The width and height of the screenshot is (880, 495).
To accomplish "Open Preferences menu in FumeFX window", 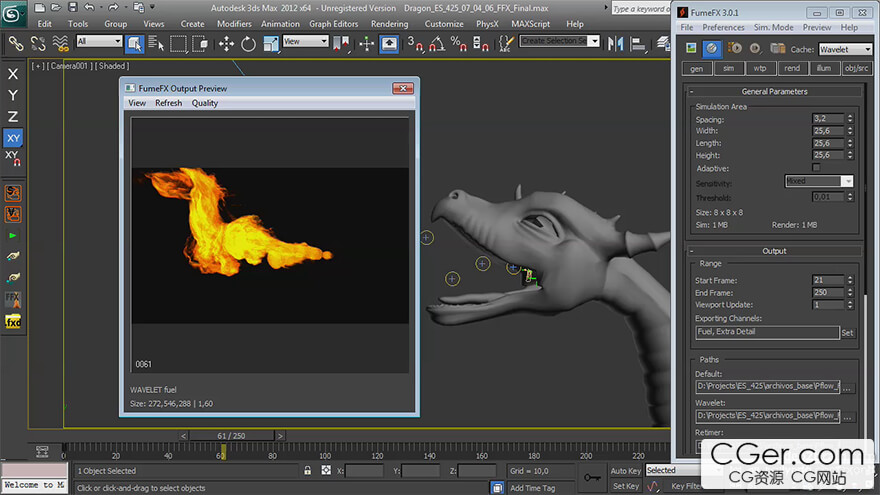I will 723,27.
